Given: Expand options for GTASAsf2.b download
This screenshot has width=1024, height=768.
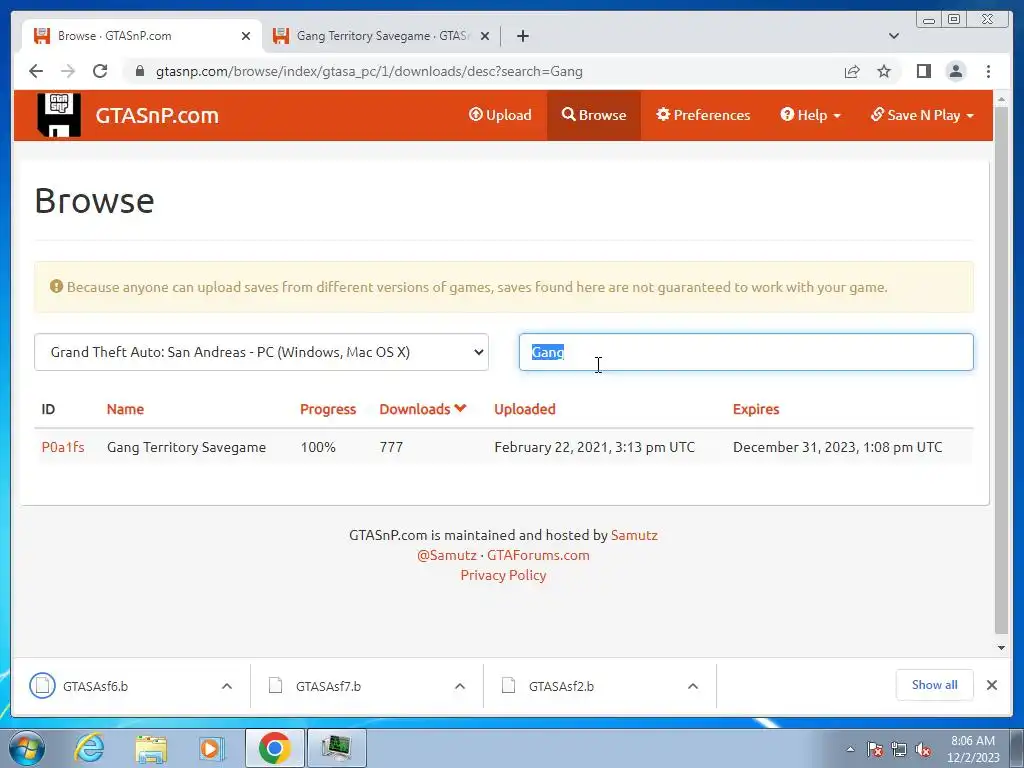Looking at the screenshot, I should pos(693,686).
